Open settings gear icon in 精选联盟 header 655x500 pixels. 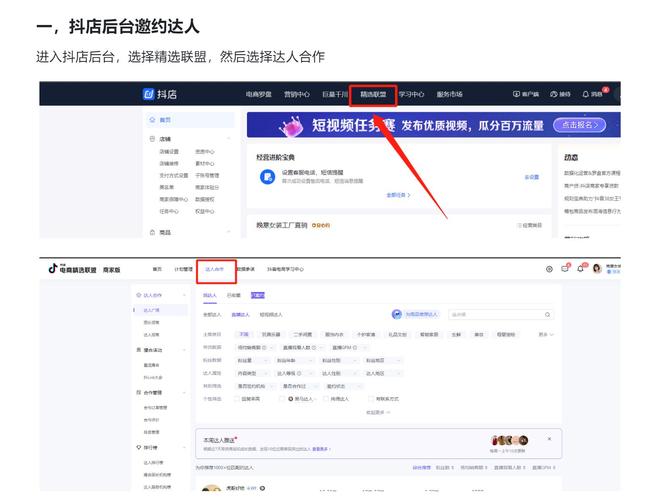(x=549, y=269)
